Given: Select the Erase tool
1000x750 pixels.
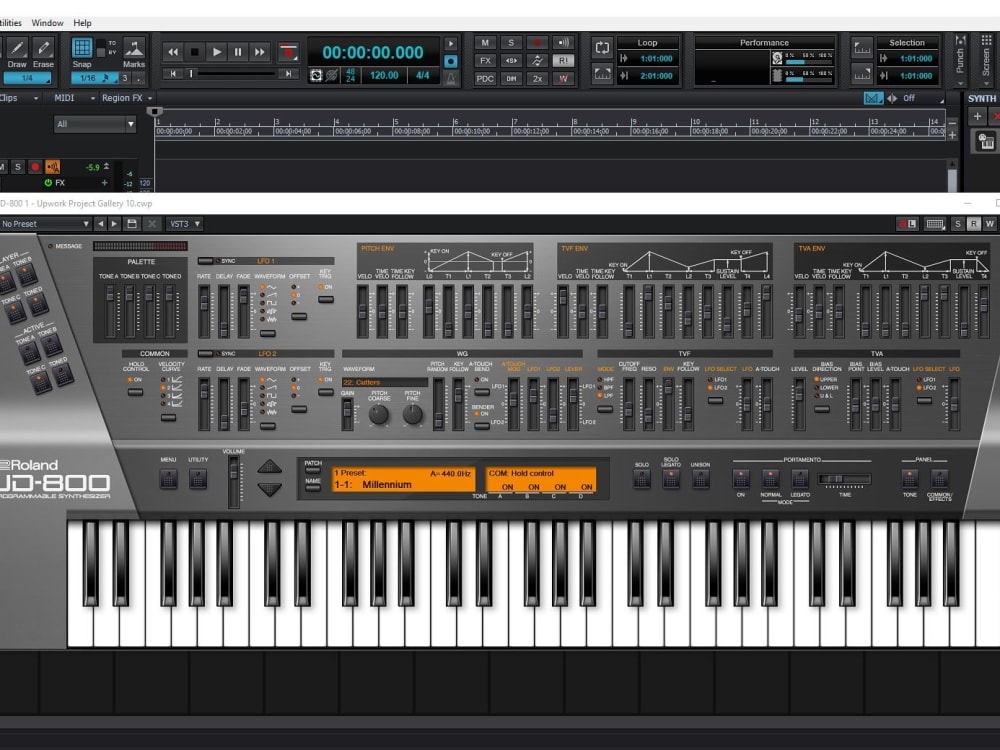Looking at the screenshot, I should 43,48.
